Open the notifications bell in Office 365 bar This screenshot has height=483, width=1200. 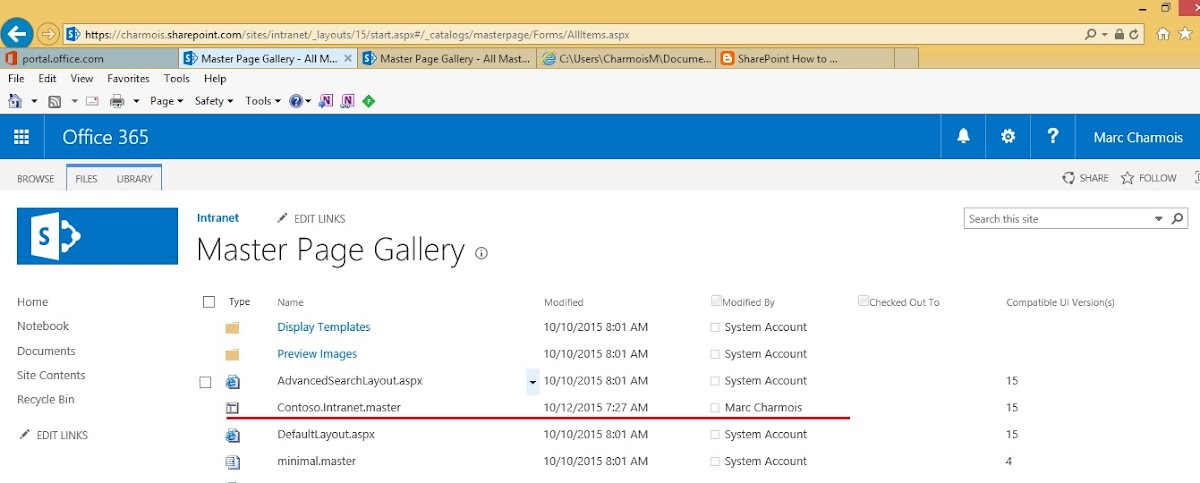(964, 137)
